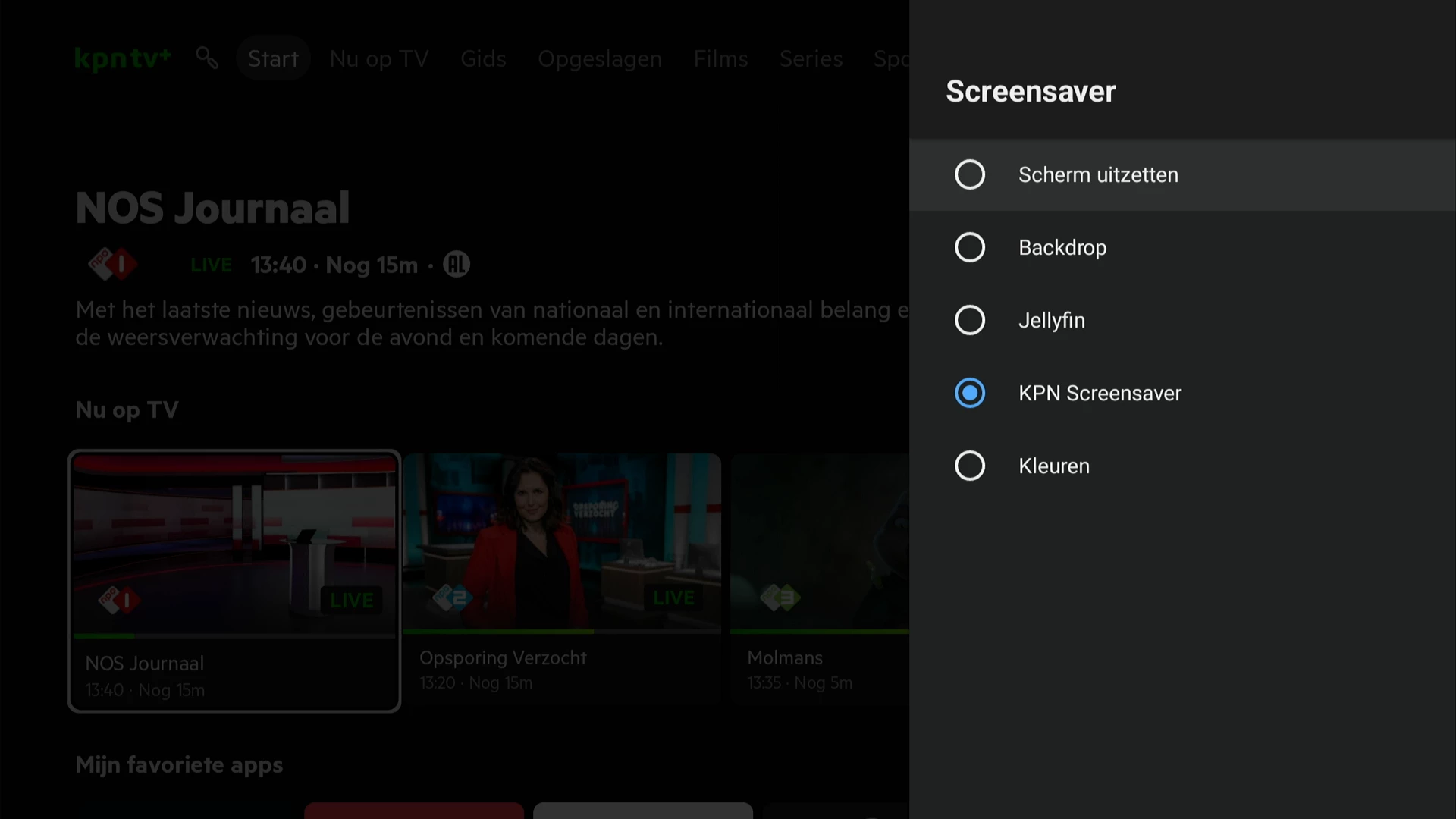Click NPO 1 logo on NOS Journaal thumbnail

[x=118, y=601]
